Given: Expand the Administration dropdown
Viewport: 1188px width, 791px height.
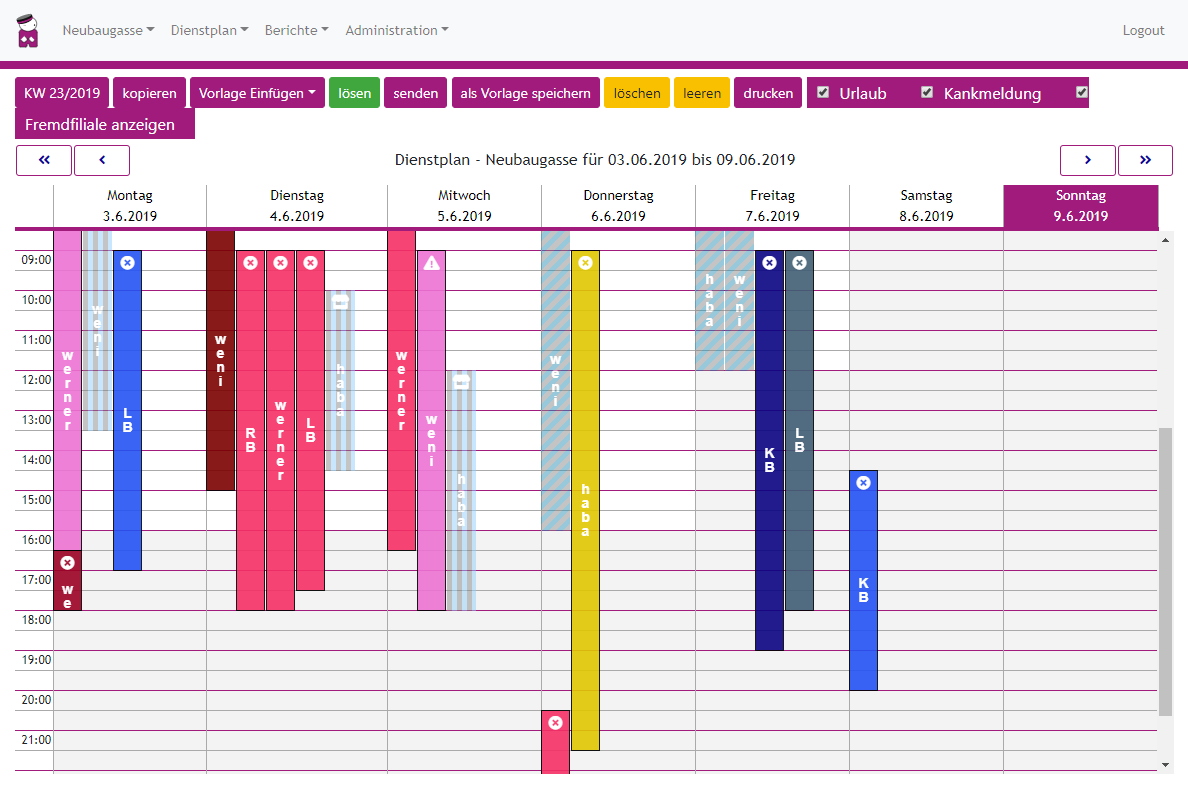Looking at the screenshot, I should click(x=396, y=30).
